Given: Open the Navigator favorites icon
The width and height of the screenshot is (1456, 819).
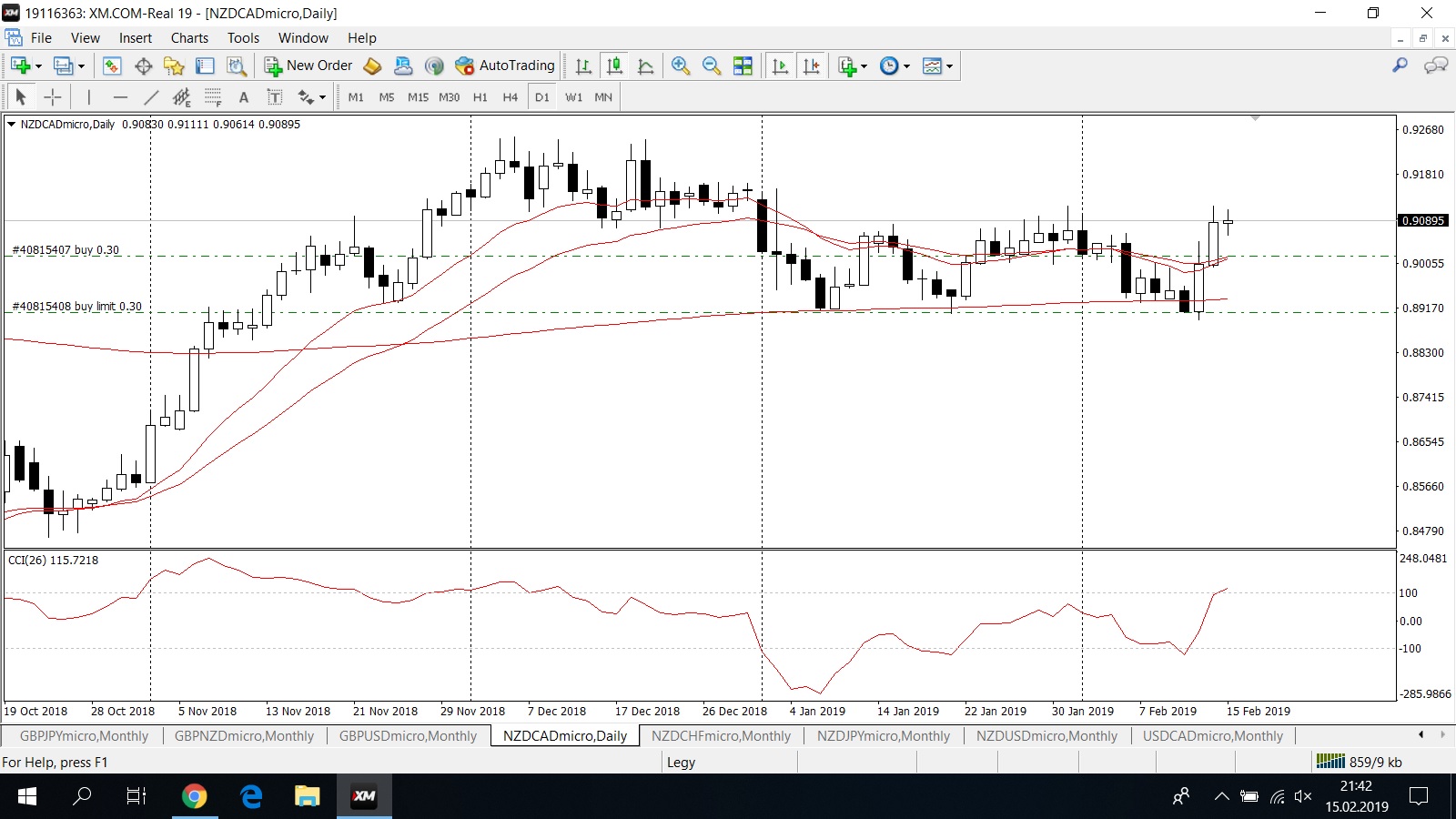Looking at the screenshot, I should pyautogui.click(x=174, y=66).
